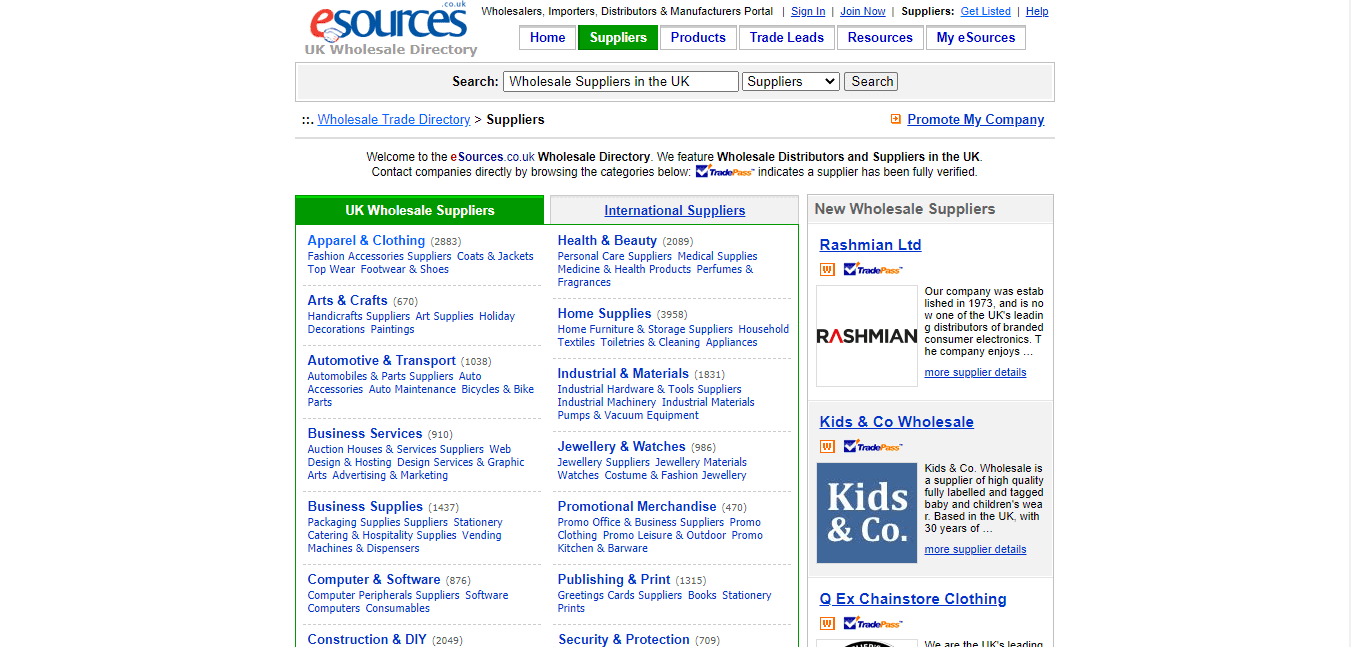Select the UK Wholesale Suppliers tab

pos(420,210)
